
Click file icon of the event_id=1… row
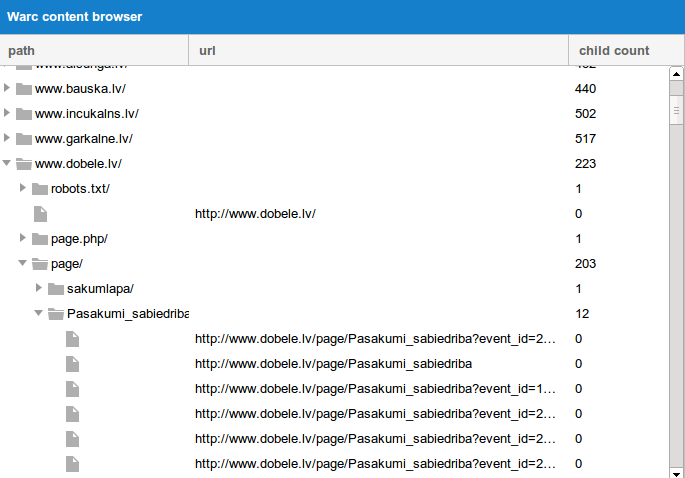(x=73, y=389)
